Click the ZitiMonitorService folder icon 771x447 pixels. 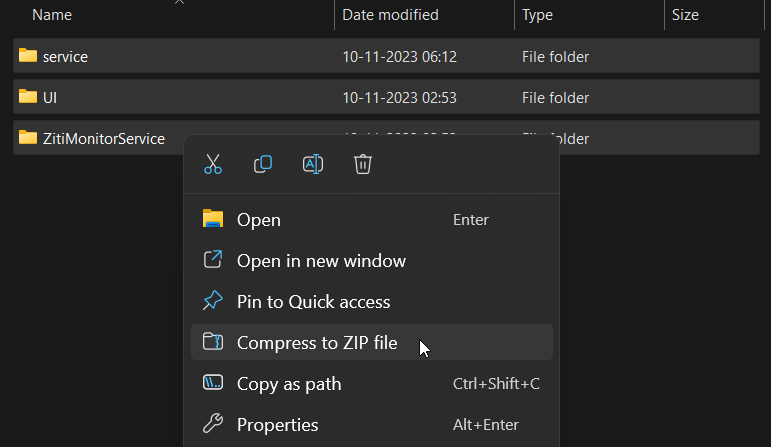tap(28, 138)
